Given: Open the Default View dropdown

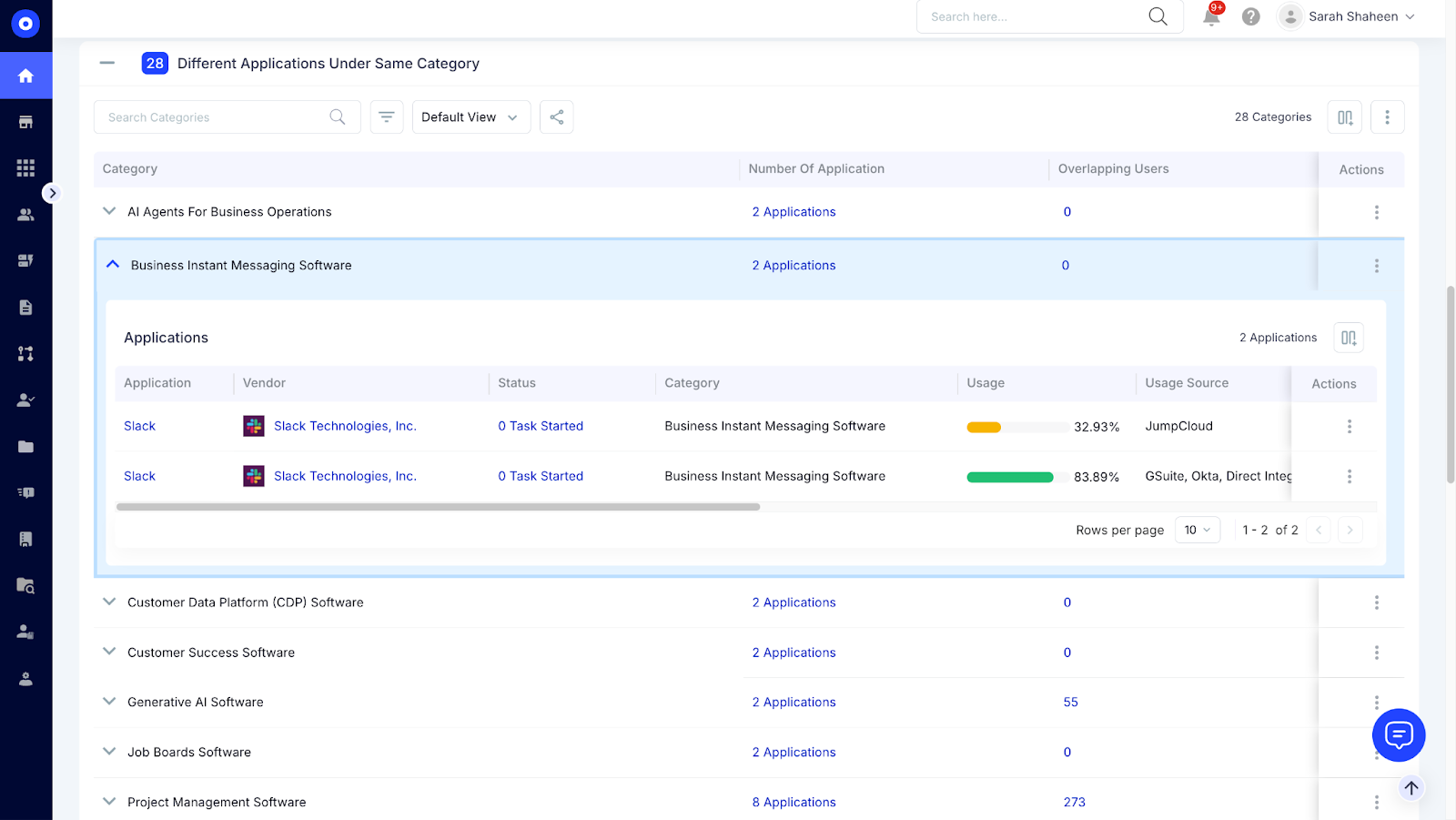Looking at the screenshot, I should [470, 116].
